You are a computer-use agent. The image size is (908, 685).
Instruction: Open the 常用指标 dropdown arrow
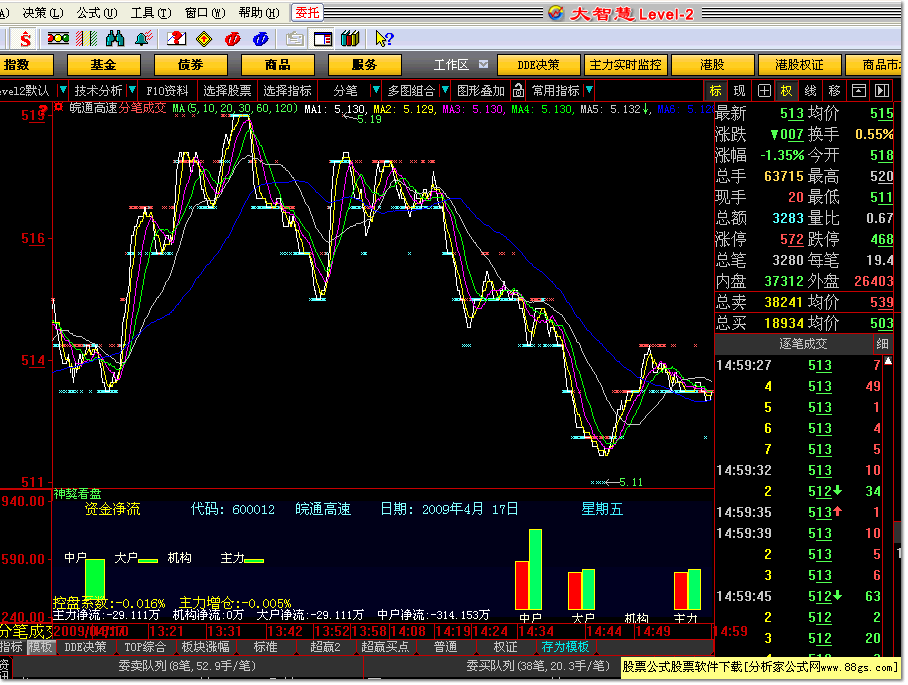[589, 90]
